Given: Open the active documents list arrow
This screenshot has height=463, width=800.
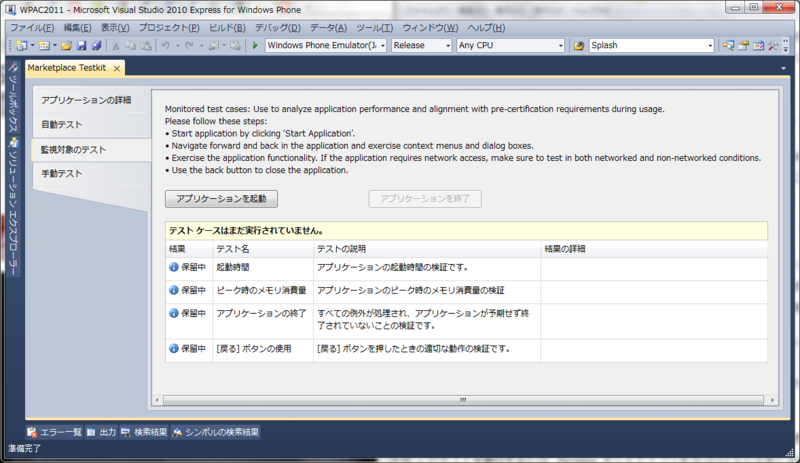Looking at the screenshot, I should (783, 68).
